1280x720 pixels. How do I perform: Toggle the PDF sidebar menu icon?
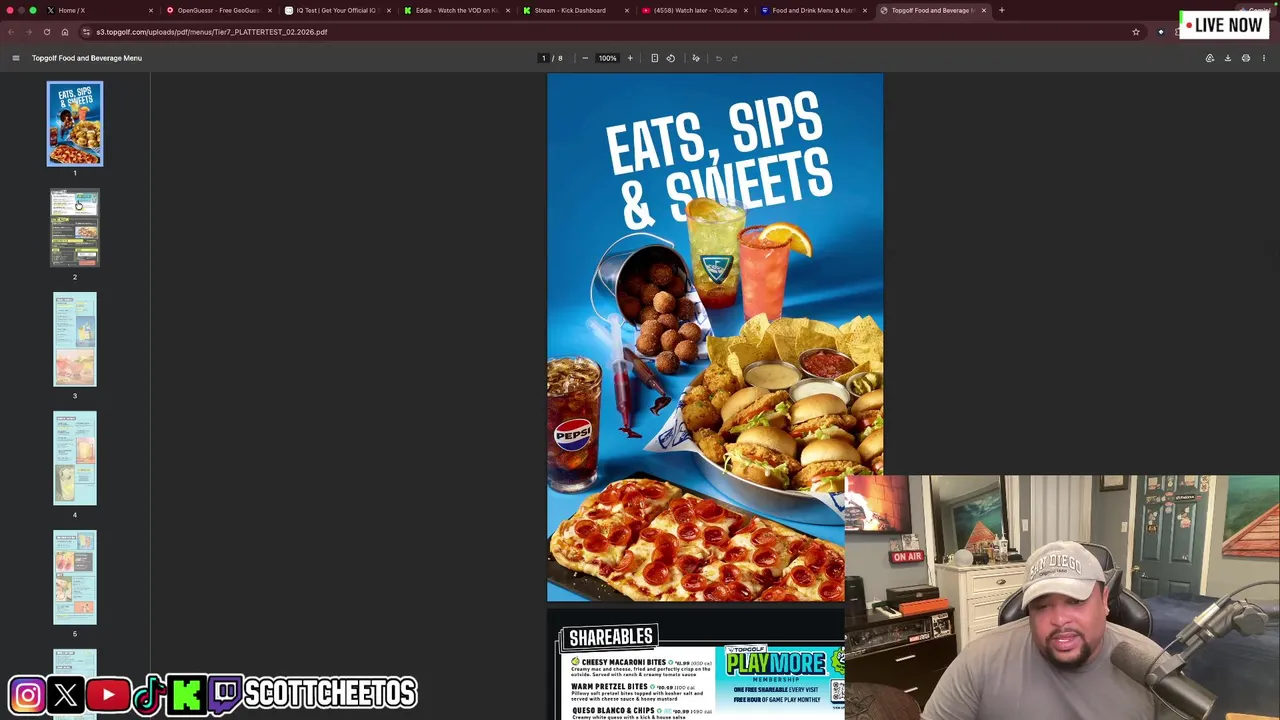(15, 58)
